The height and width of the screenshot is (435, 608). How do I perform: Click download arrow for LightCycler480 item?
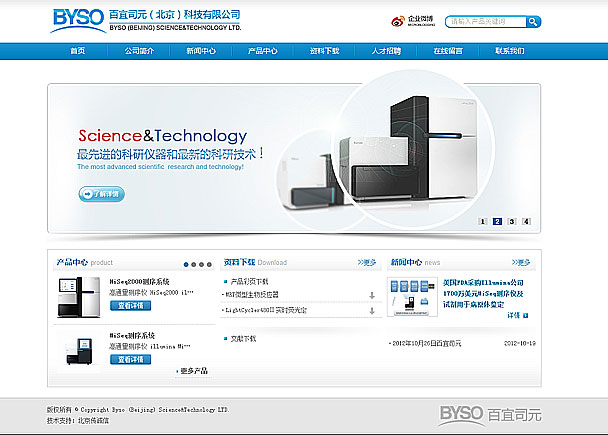click(x=371, y=311)
